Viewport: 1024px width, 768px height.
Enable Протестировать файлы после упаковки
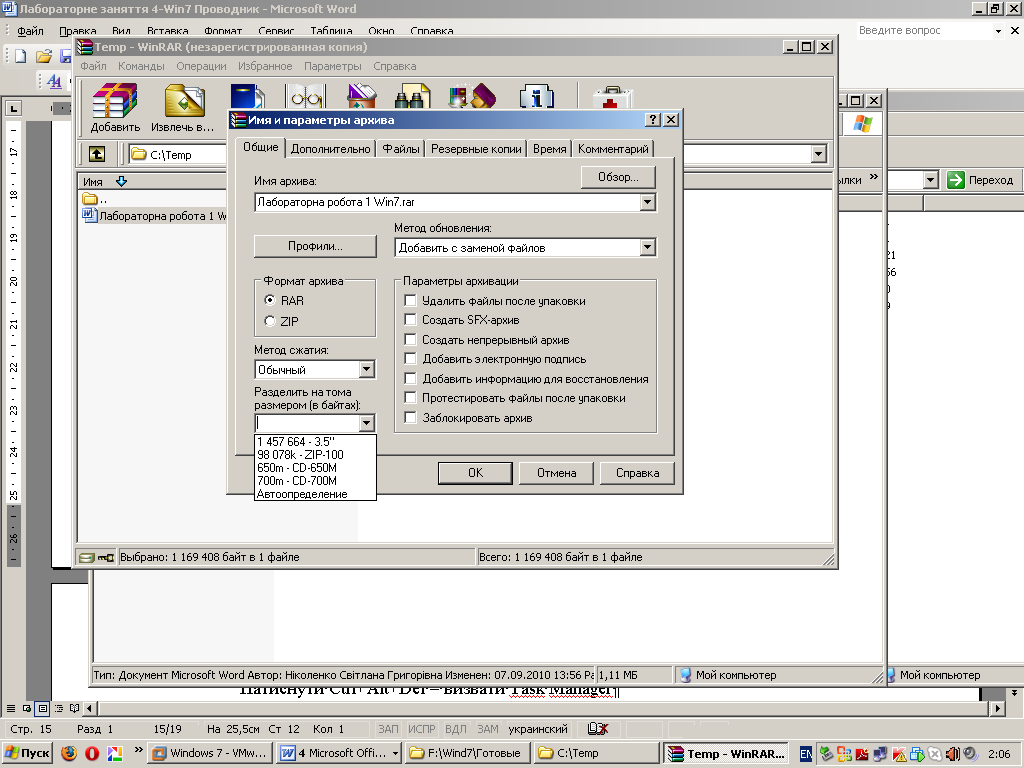pos(411,397)
